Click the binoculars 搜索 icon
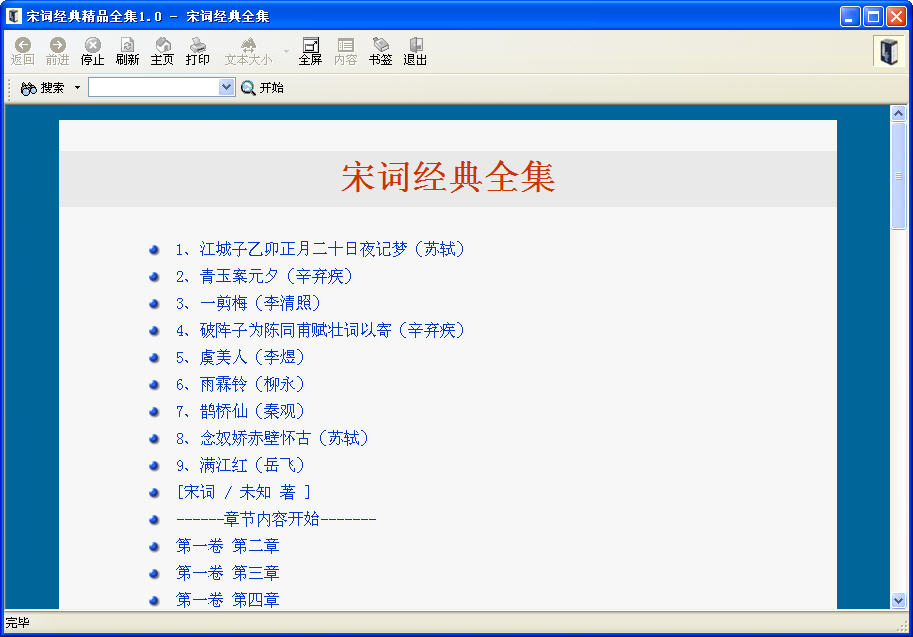The image size is (913, 637). pyautogui.click(x=28, y=88)
